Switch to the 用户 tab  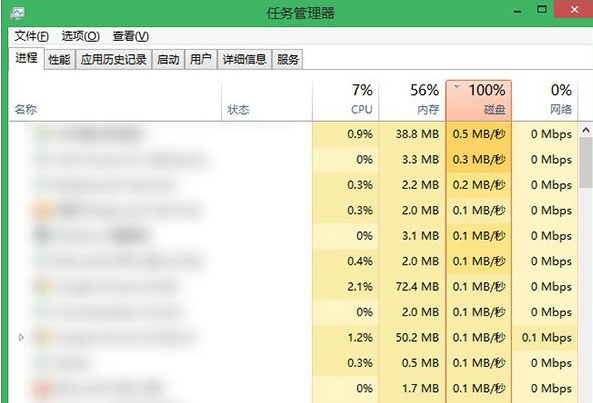point(201,59)
